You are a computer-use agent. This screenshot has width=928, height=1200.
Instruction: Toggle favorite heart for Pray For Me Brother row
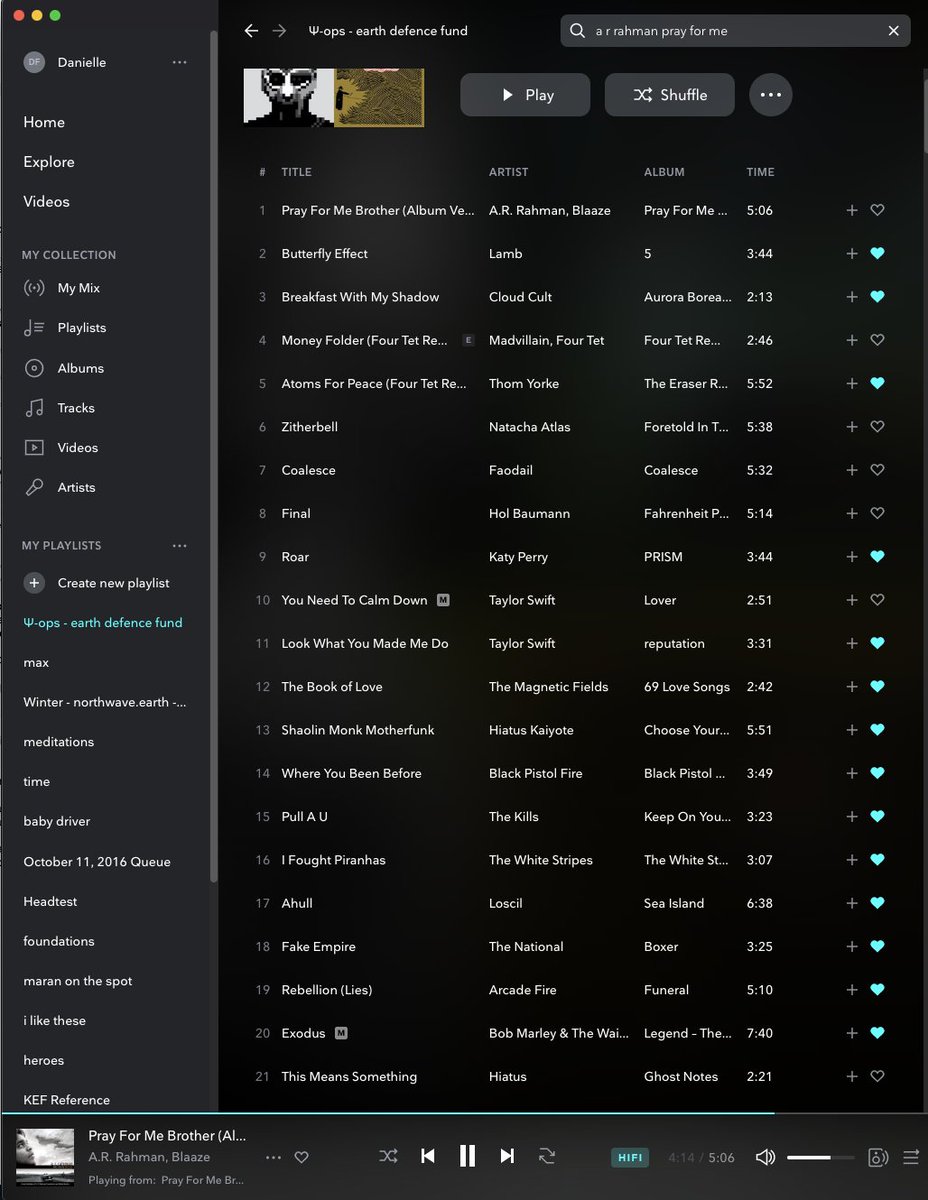pos(877,210)
